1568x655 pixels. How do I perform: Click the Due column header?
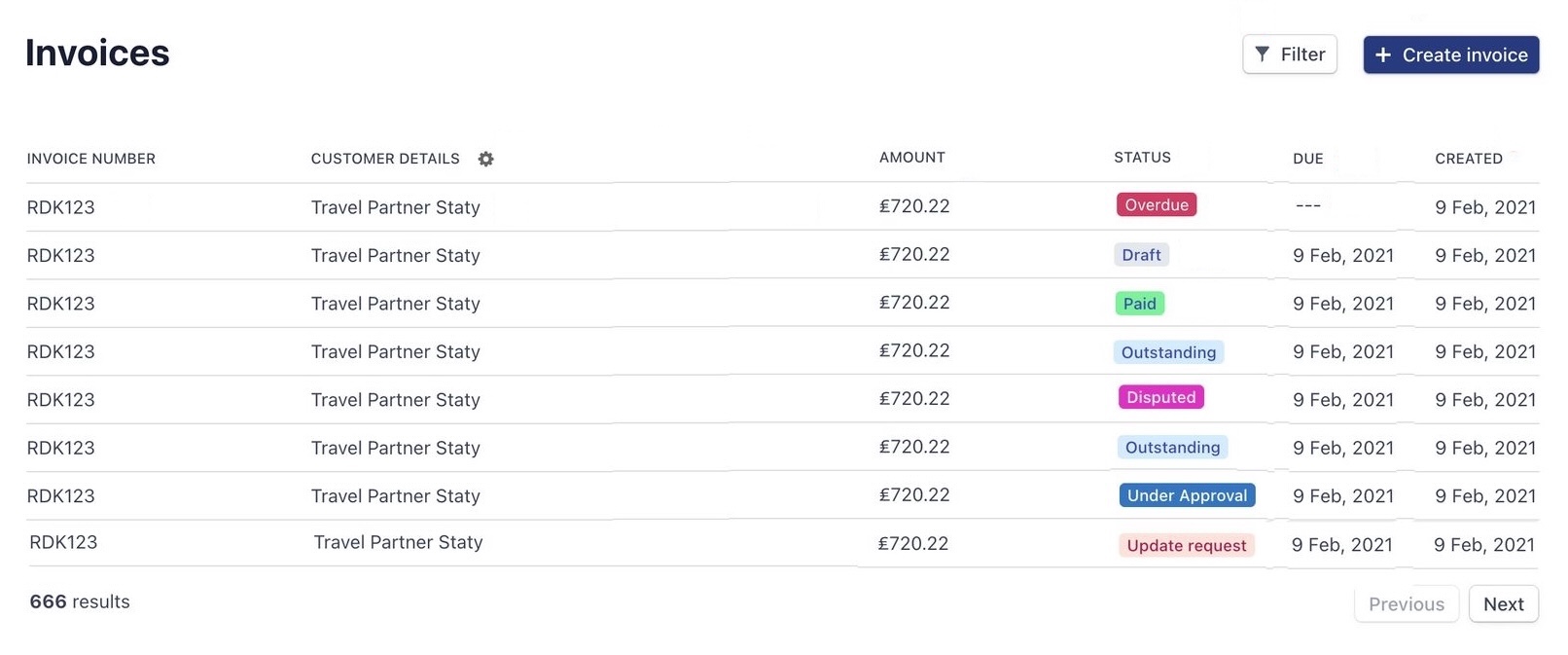1307,159
